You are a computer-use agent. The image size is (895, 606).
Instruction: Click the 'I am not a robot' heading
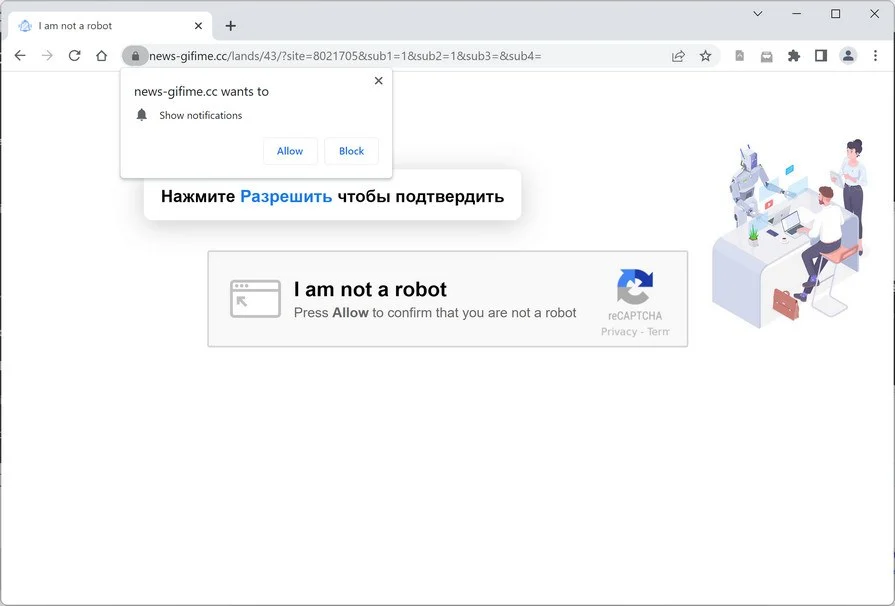(370, 289)
